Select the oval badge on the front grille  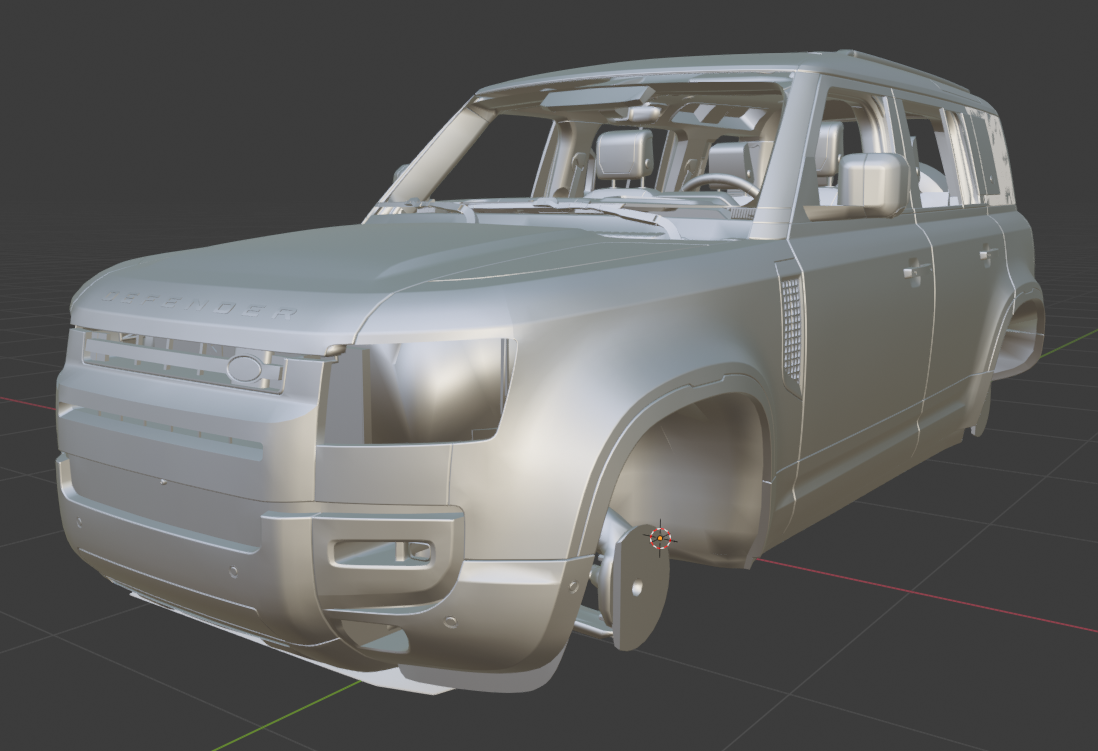(246, 368)
